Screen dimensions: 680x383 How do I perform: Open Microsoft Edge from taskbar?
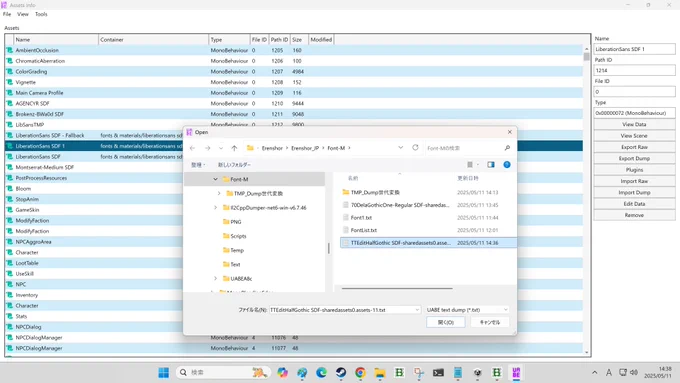321,373
